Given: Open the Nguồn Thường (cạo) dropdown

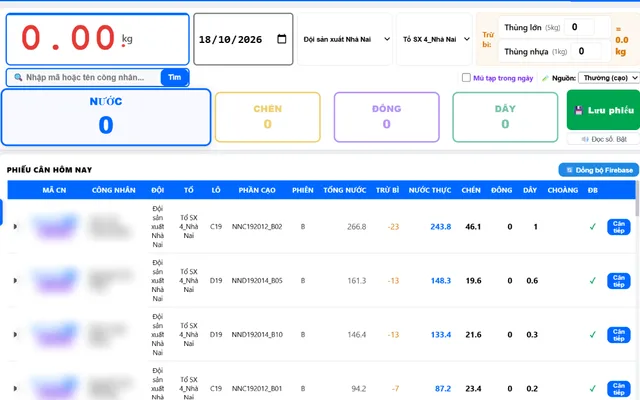Looking at the screenshot, I should pos(609,78).
